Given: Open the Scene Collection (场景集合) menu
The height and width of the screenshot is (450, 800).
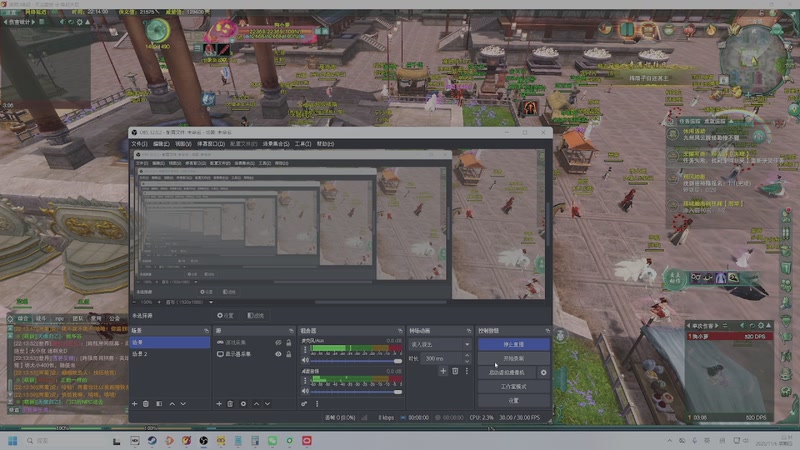Looking at the screenshot, I should [x=276, y=144].
